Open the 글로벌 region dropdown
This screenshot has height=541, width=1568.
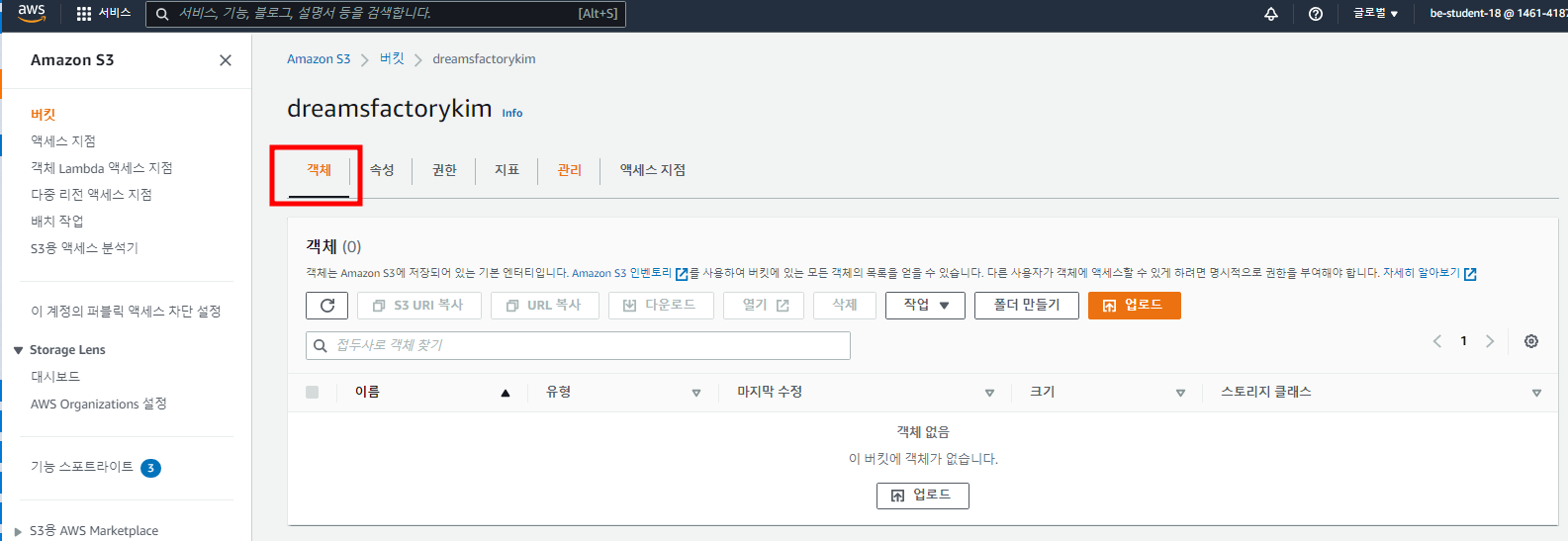point(1375,14)
